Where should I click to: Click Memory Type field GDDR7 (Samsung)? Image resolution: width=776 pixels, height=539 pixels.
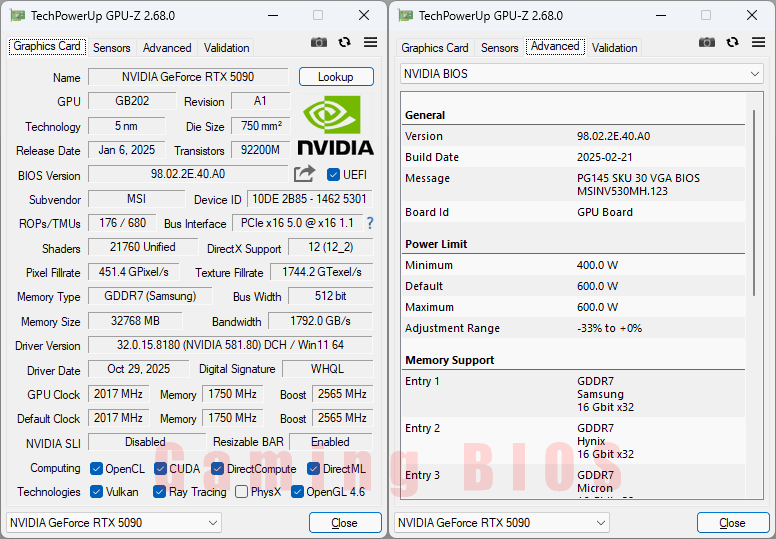click(150, 296)
